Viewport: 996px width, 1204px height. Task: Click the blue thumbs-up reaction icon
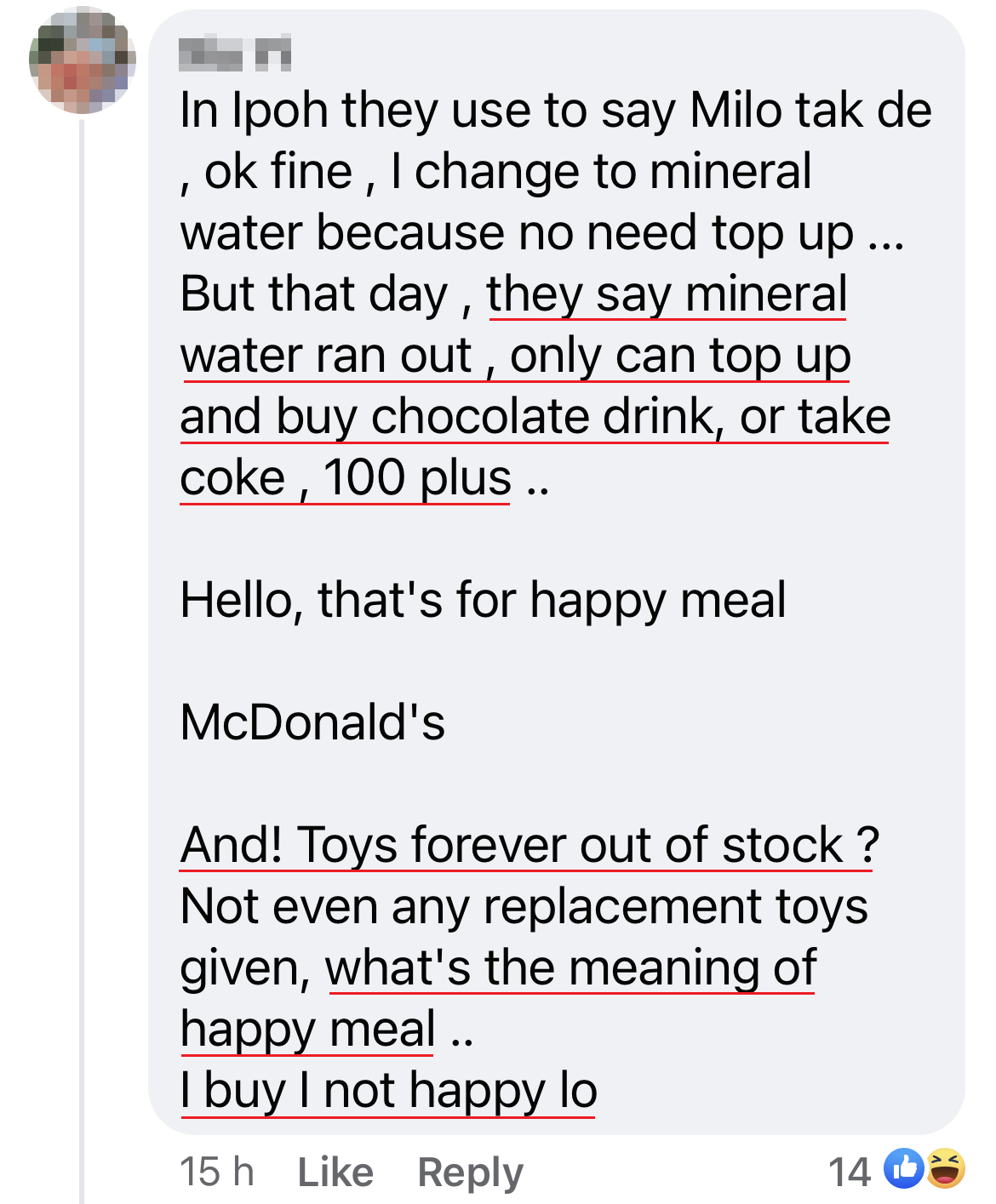point(903,1168)
